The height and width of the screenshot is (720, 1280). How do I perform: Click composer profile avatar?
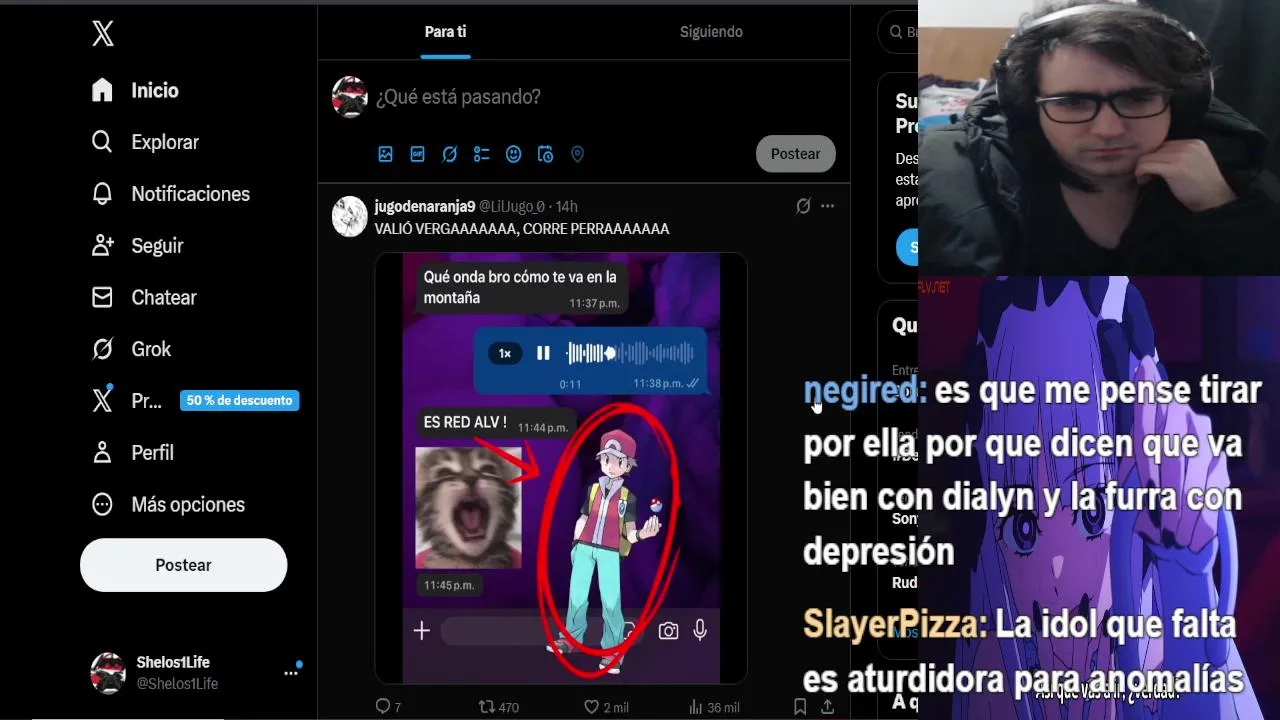tap(349, 97)
